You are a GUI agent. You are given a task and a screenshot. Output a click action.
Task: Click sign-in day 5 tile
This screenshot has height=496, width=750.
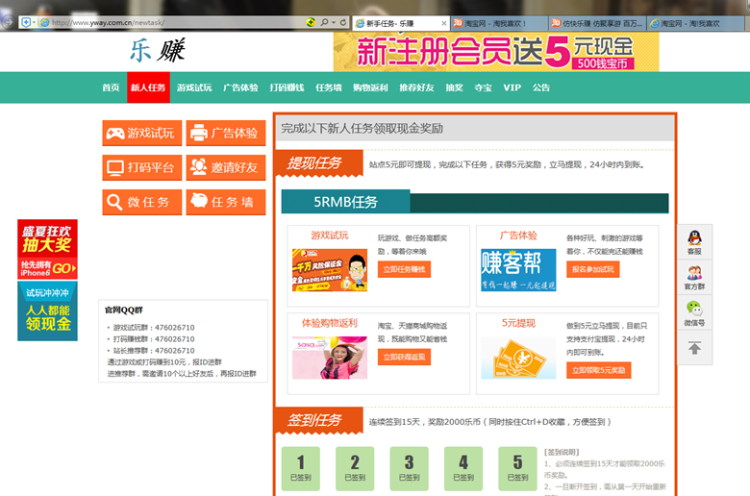point(518,469)
